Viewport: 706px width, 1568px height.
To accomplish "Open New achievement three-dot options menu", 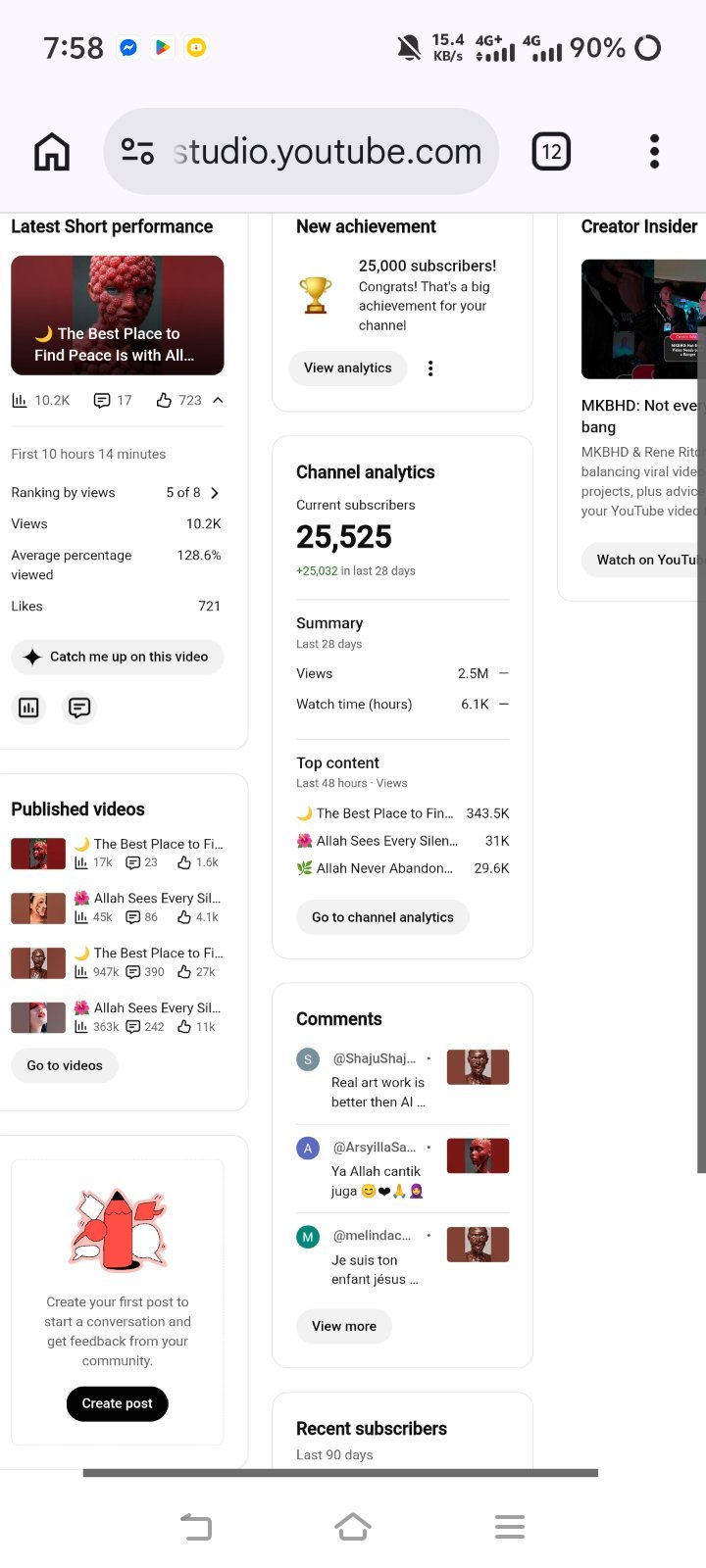I will pyautogui.click(x=430, y=368).
